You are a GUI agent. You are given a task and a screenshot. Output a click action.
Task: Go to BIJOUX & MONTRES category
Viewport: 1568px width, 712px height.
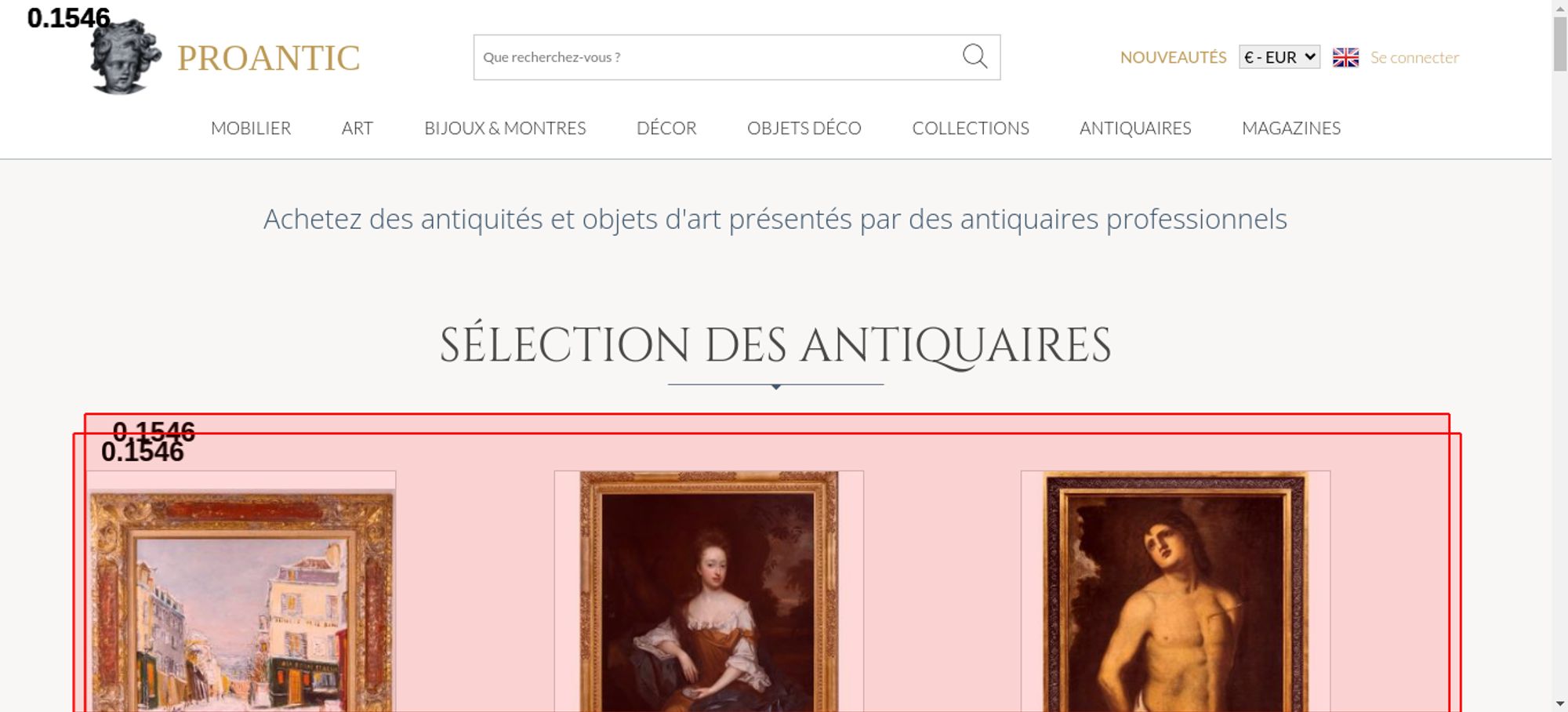tap(505, 128)
